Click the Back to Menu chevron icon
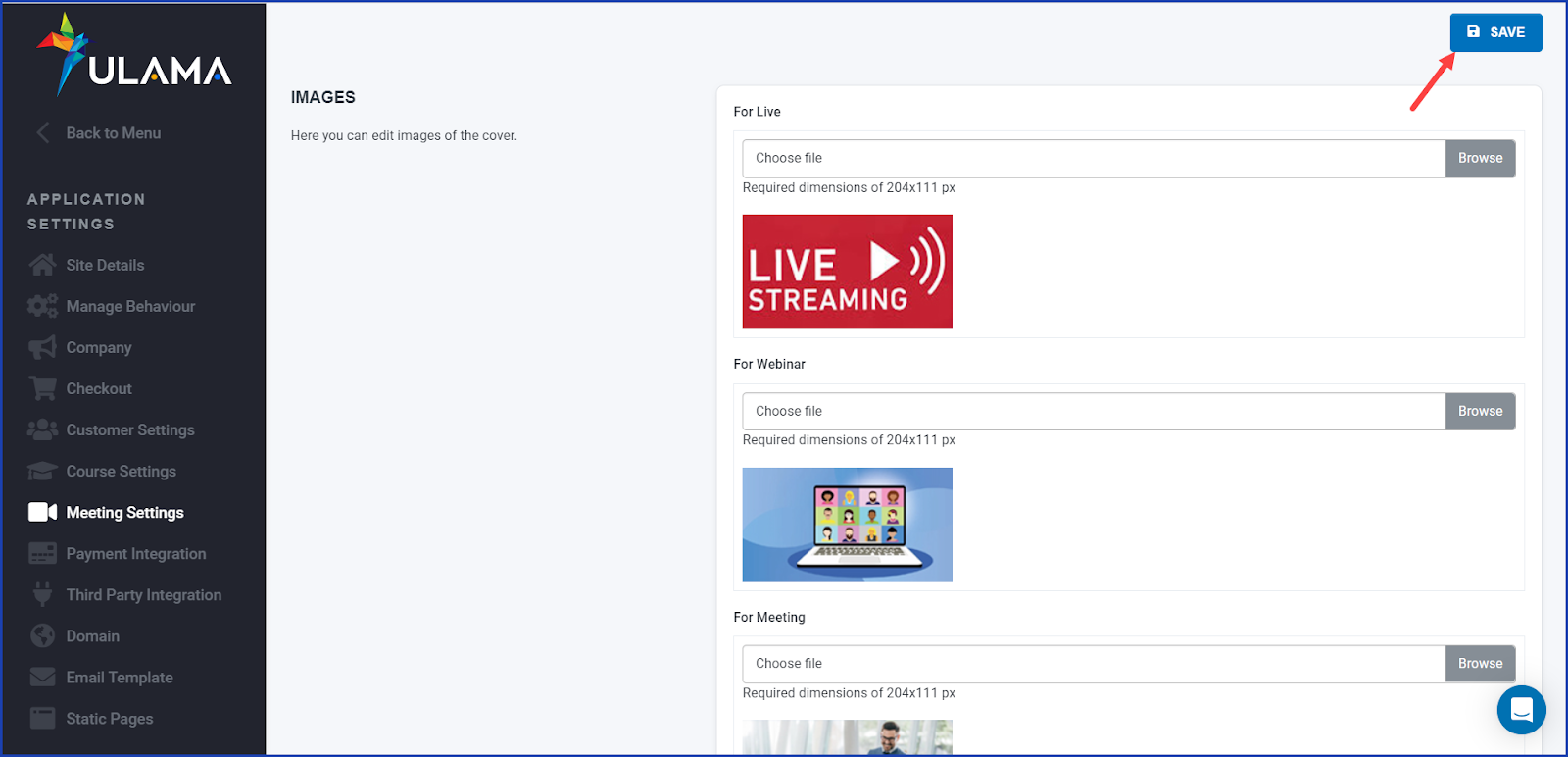This screenshot has width=1568, height=757. click(43, 133)
